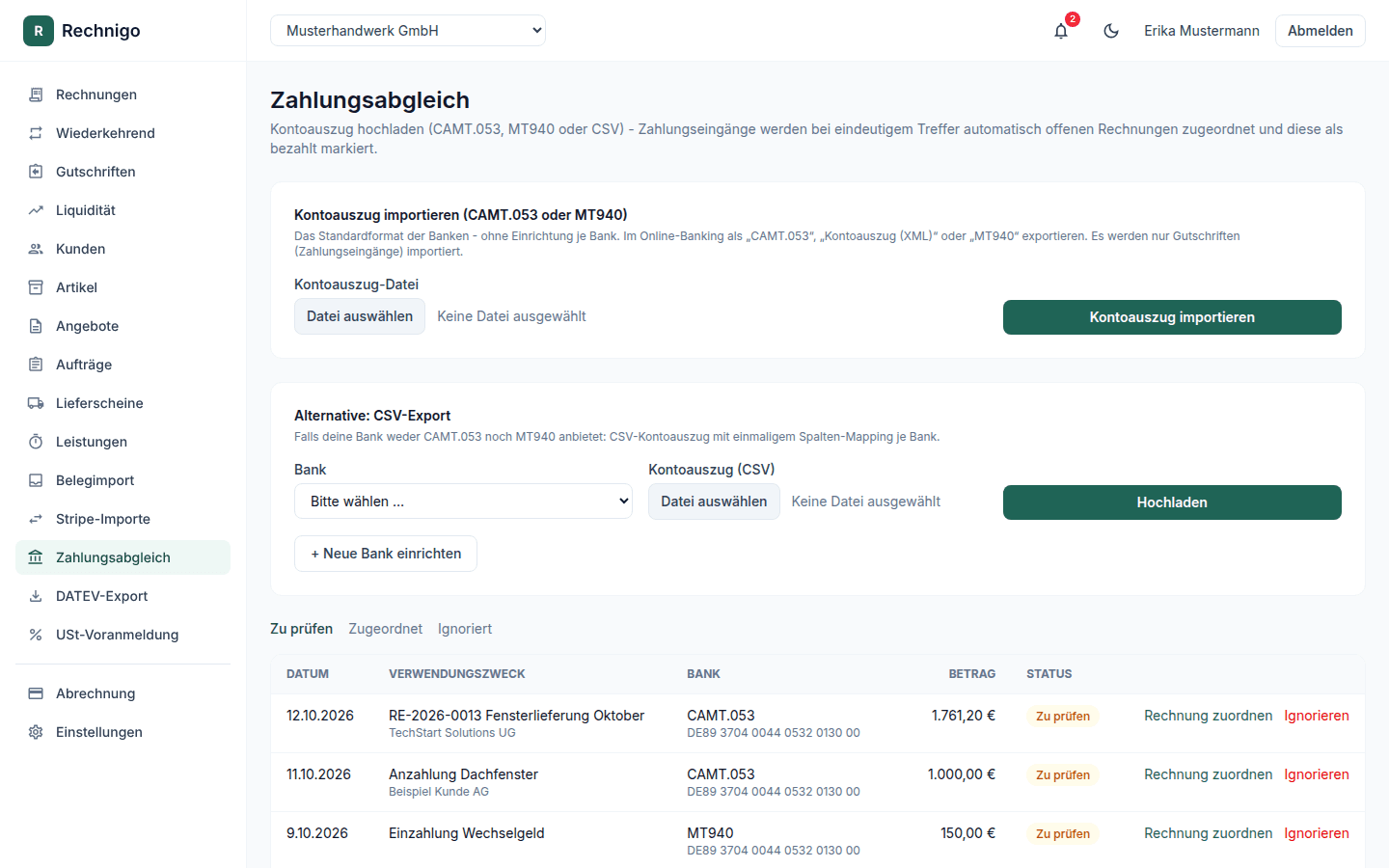This screenshot has height=868, width=1389.
Task: Click the notification bell icon
Action: [x=1061, y=31]
